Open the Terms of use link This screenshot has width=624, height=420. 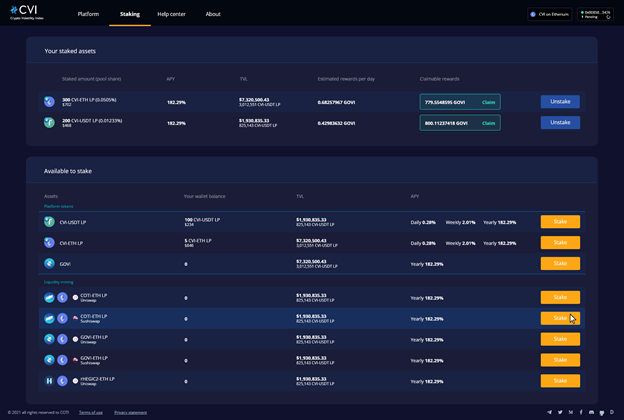pos(91,412)
